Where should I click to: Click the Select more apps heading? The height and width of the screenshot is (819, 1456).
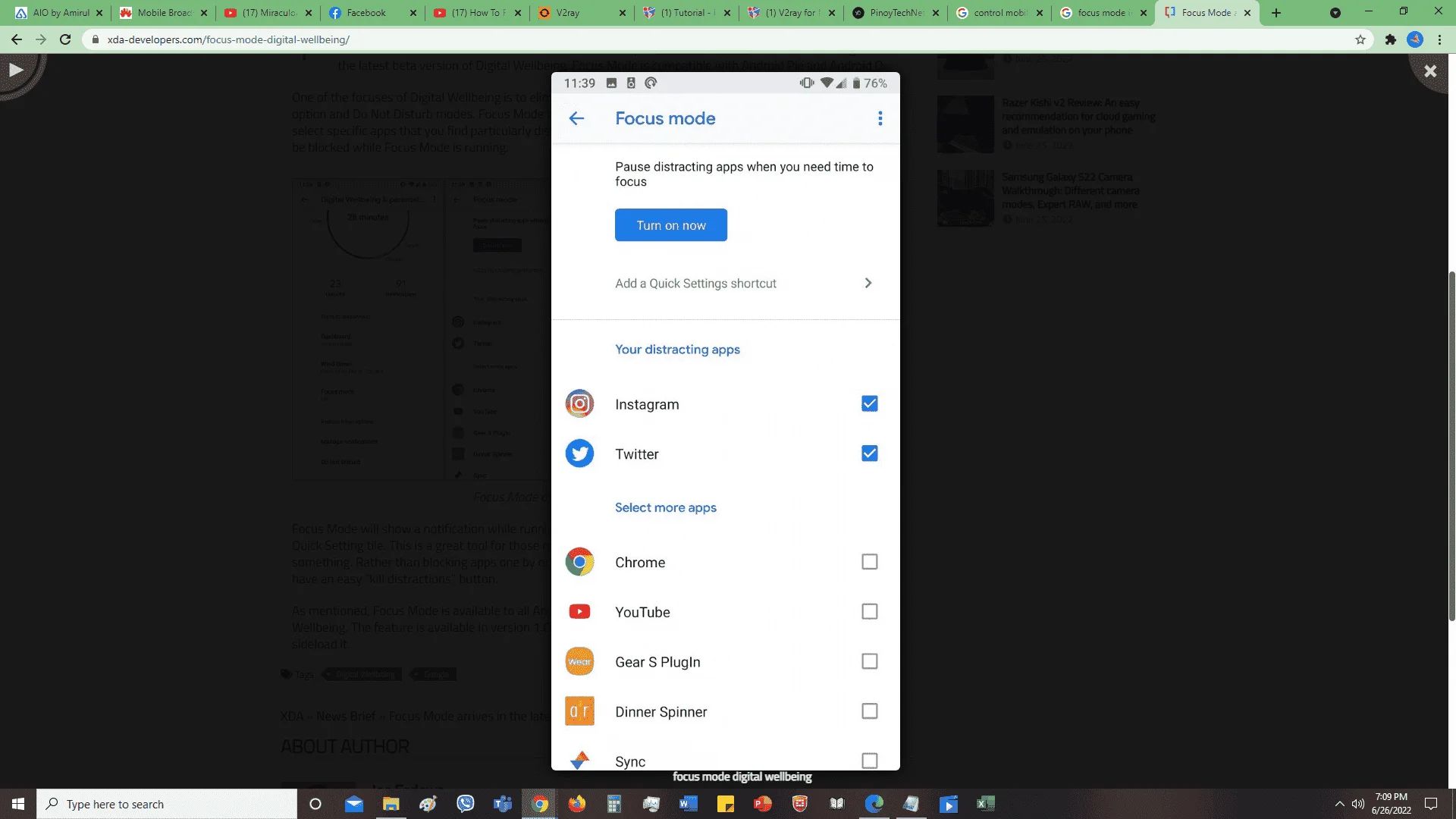[666, 507]
